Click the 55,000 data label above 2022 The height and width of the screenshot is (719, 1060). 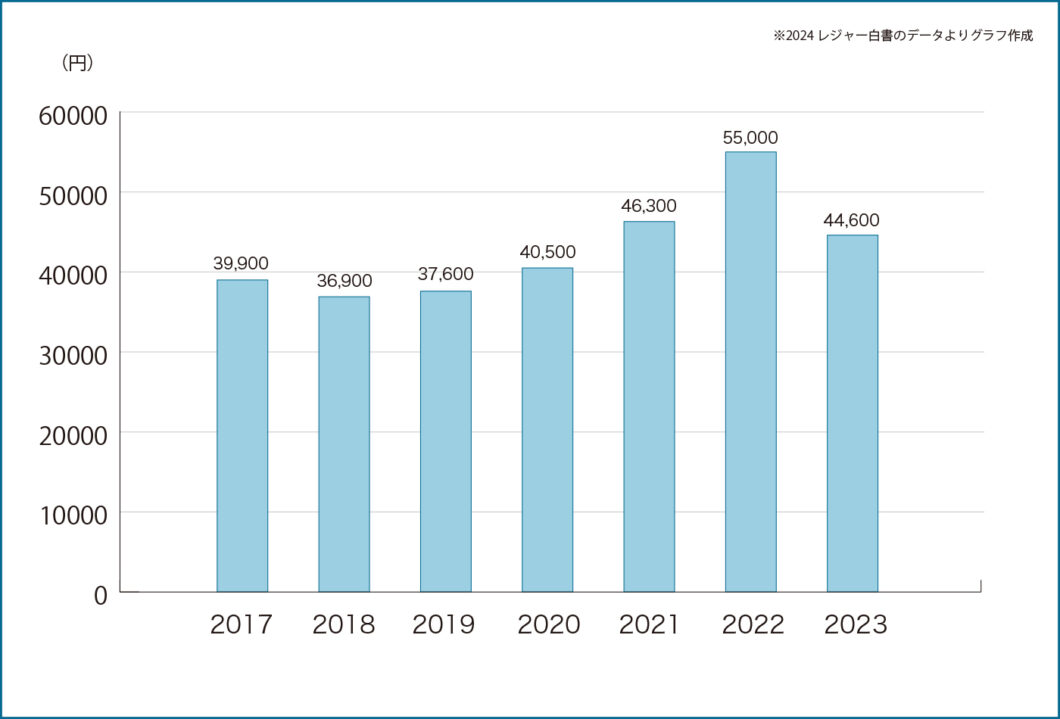pyautogui.click(x=751, y=138)
